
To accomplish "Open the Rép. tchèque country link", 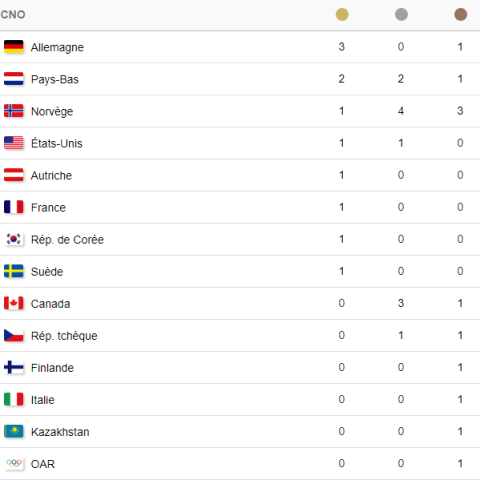I will (x=64, y=336).
